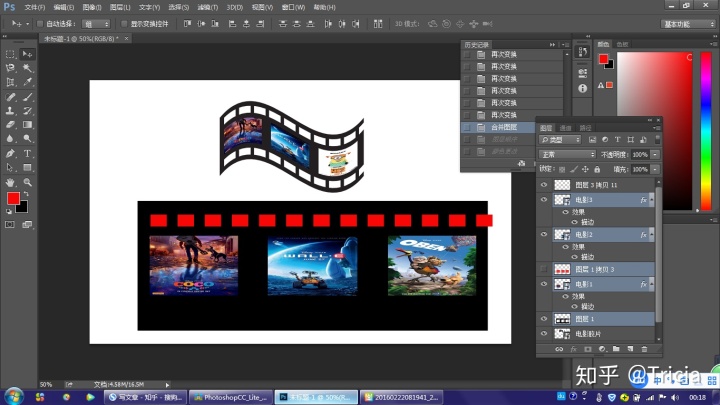Collapse effects of 电影2 layer
This screenshot has width=720, height=405.
[651, 235]
